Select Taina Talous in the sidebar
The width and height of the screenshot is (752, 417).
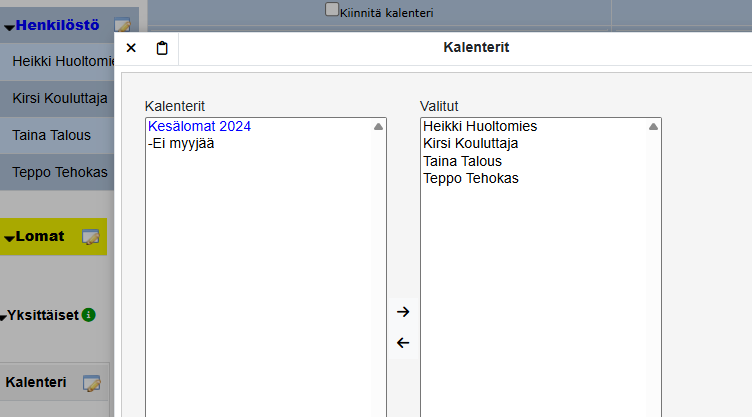(x=51, y=135)
